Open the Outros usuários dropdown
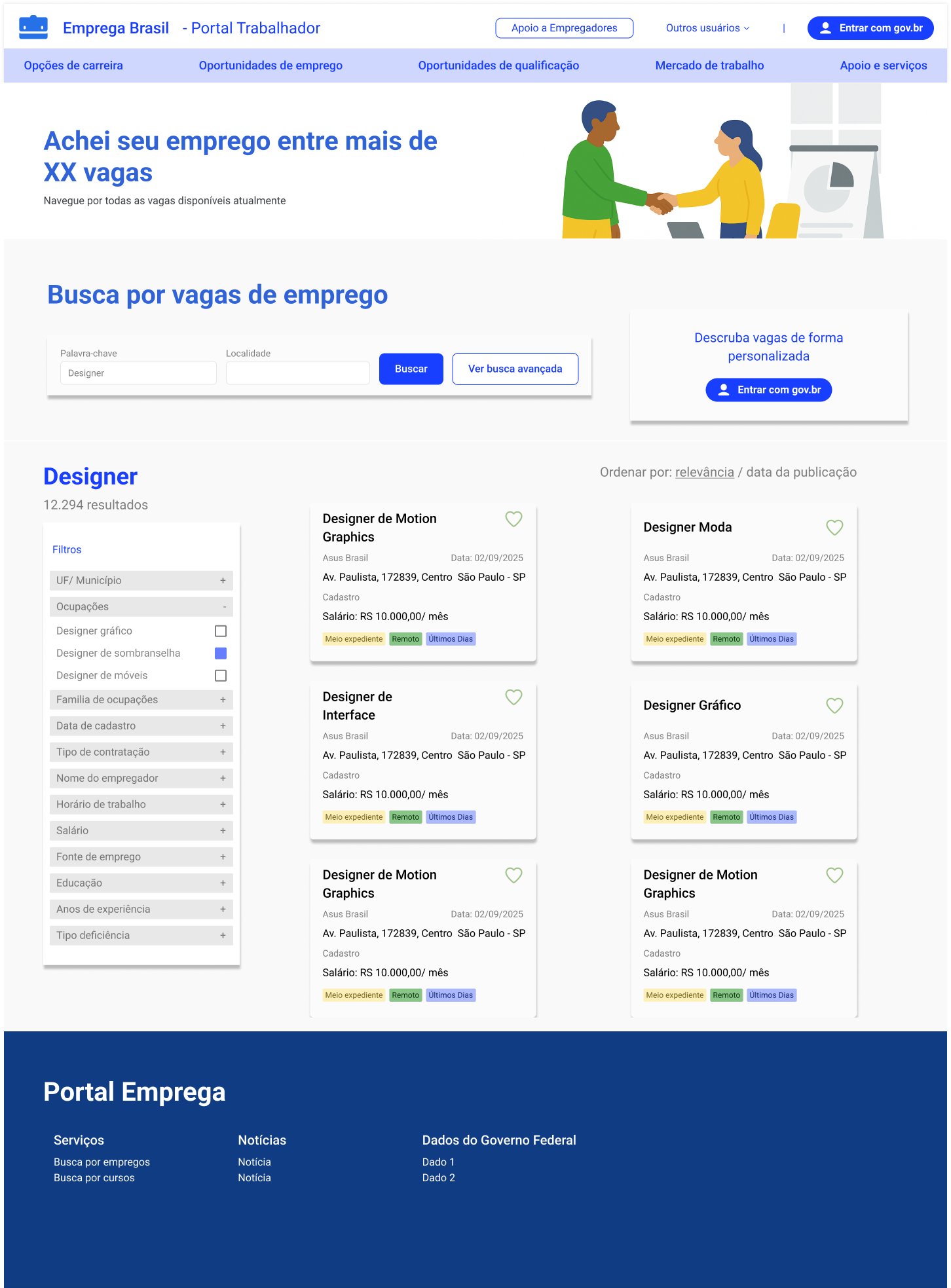The width and height of the screenshot is (951, 1288). point(707,28)
